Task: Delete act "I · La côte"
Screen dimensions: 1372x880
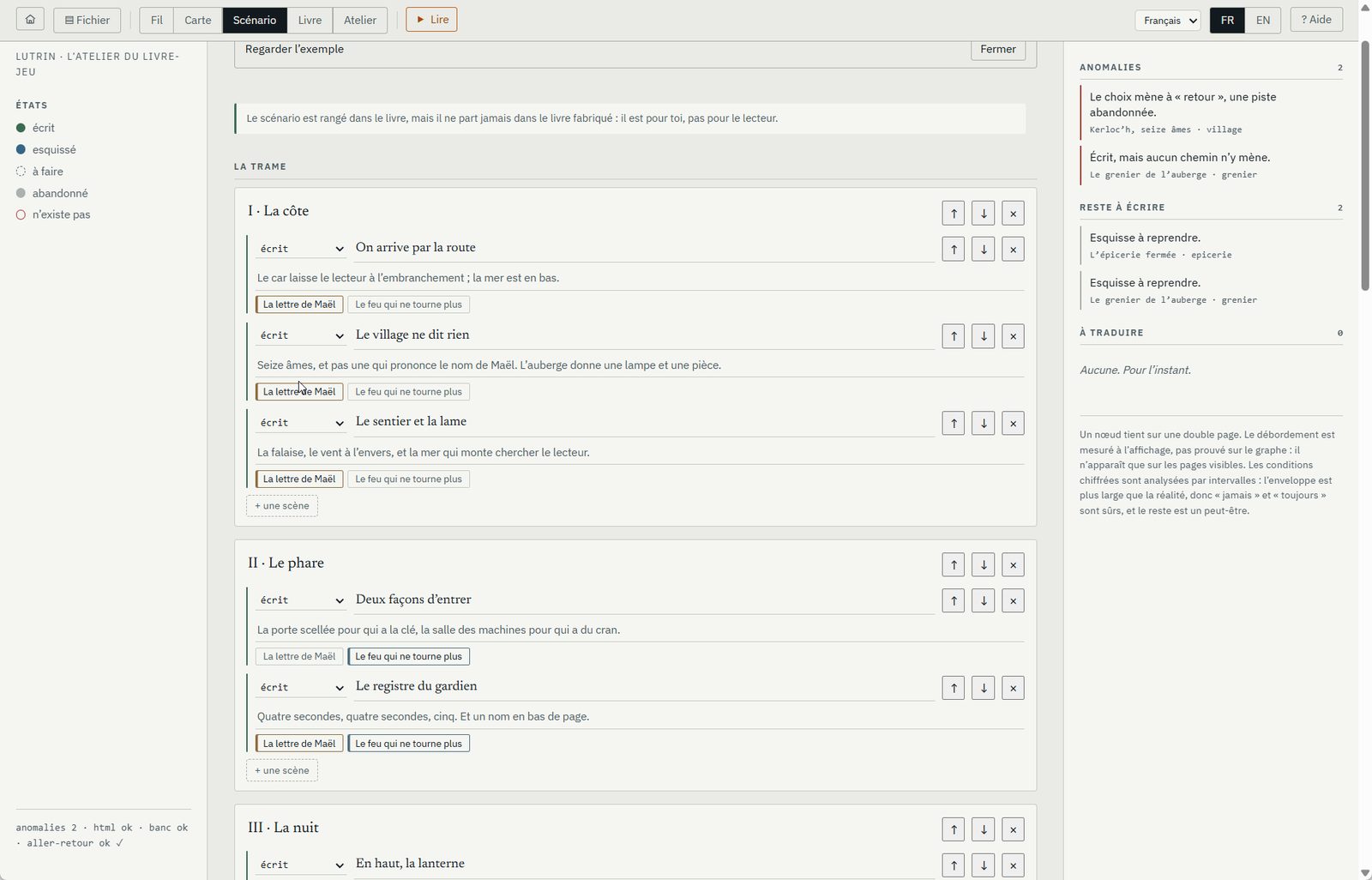Action: click(x=1013, y=214)
